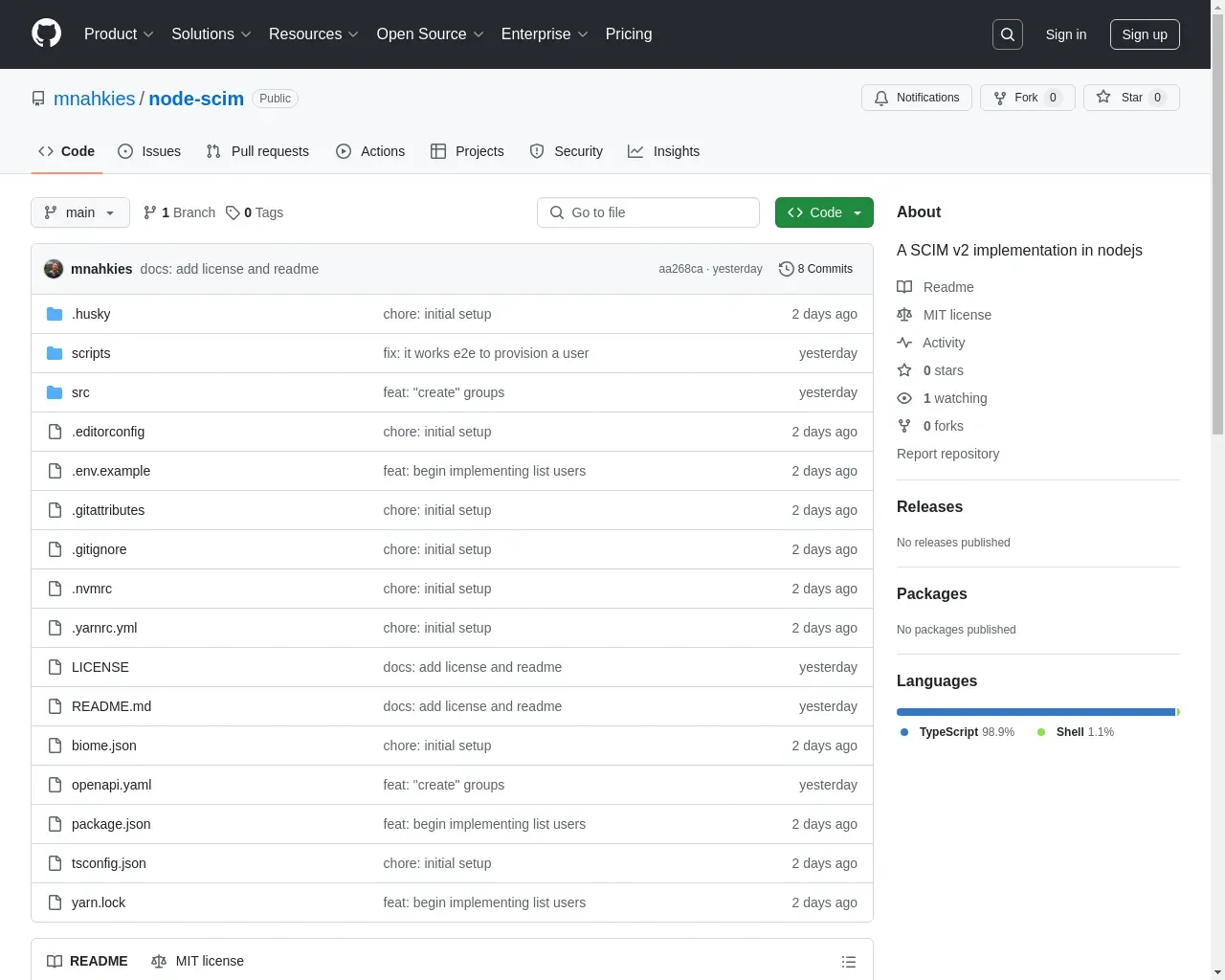1225x980 pixels.
Task: Click the search magnifier icon in header
Action: 1008,34
